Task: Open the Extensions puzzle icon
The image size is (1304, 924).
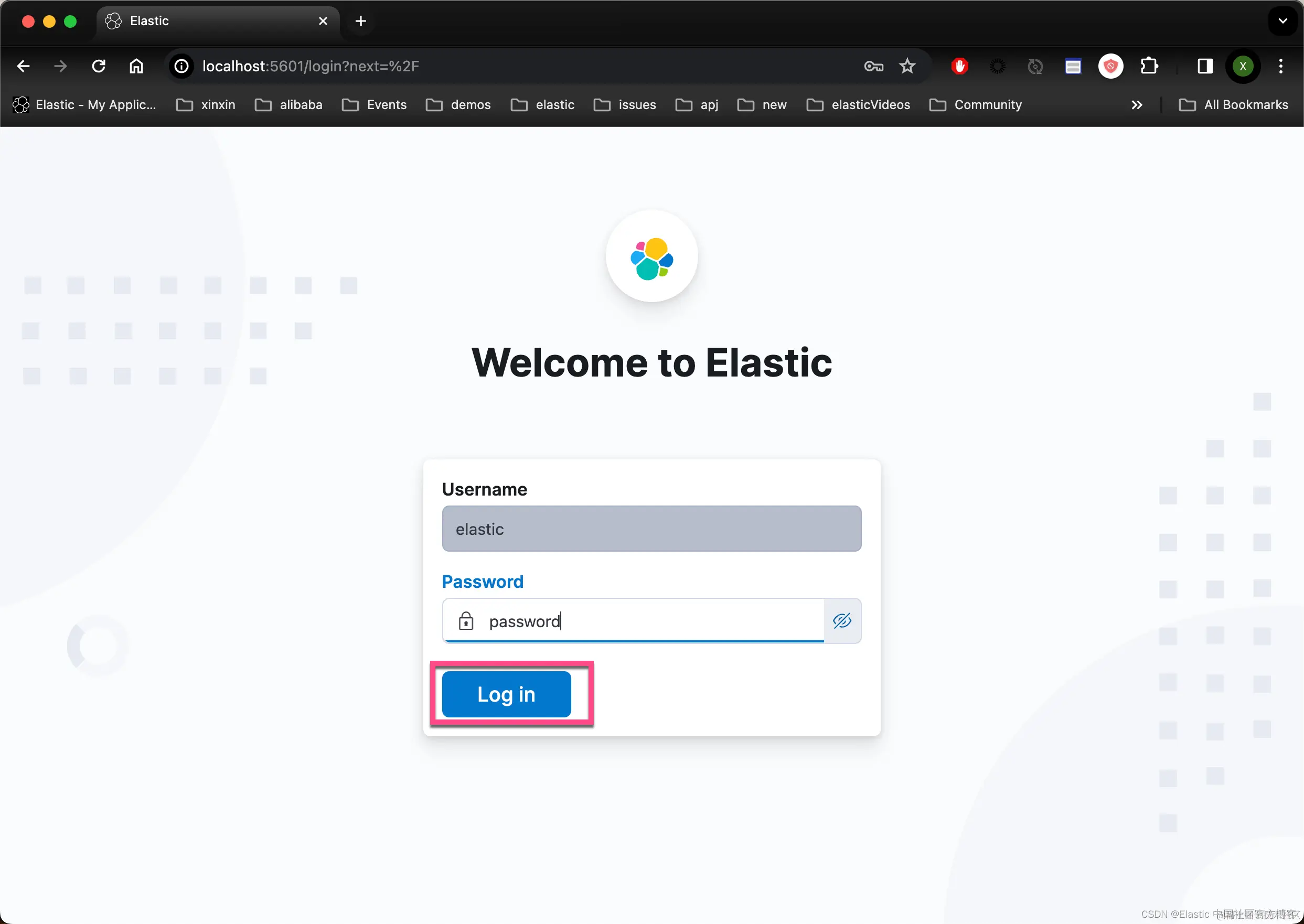Action: click(1149, 67)
